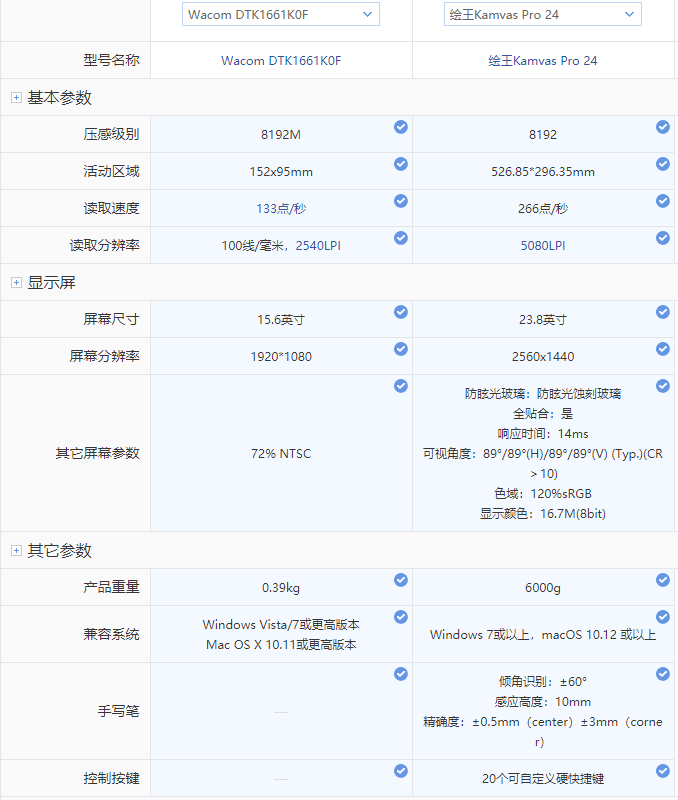Toggle the checkmark for Wacom 兼容系统 cell
678x800 pixels.
pos(401,617)
